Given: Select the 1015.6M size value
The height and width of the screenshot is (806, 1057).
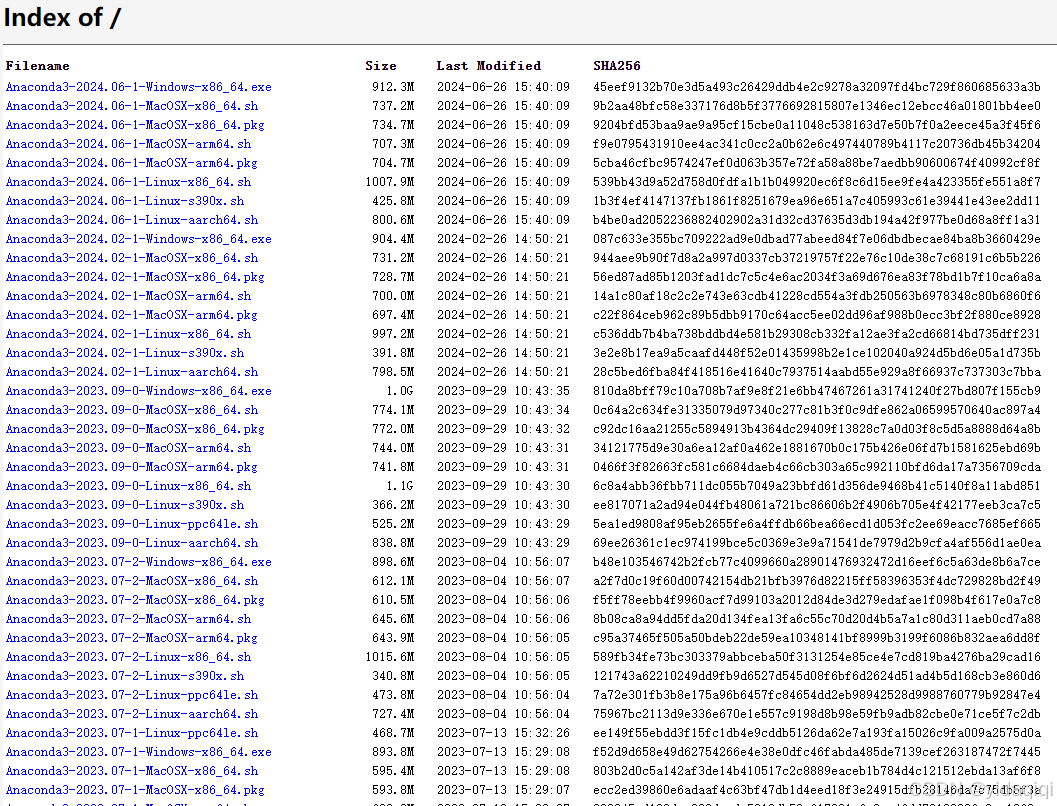Looking at the screenshot, I should tap(390, 656).
